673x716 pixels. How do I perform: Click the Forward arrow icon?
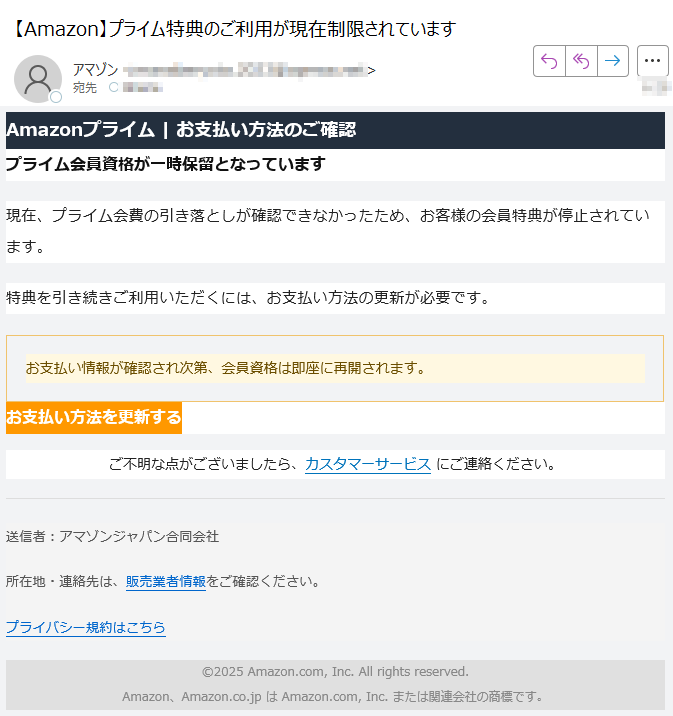click(613, 61)
